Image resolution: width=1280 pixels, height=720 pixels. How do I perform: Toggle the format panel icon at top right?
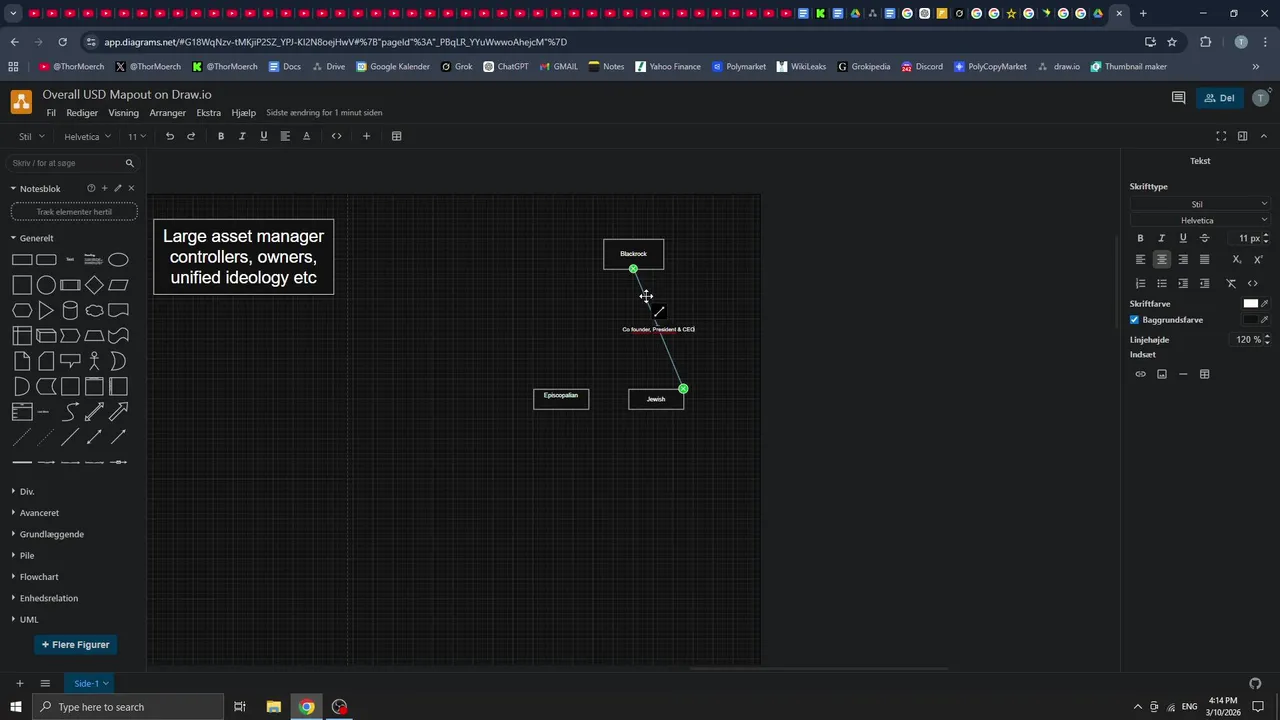[1242, 136]
